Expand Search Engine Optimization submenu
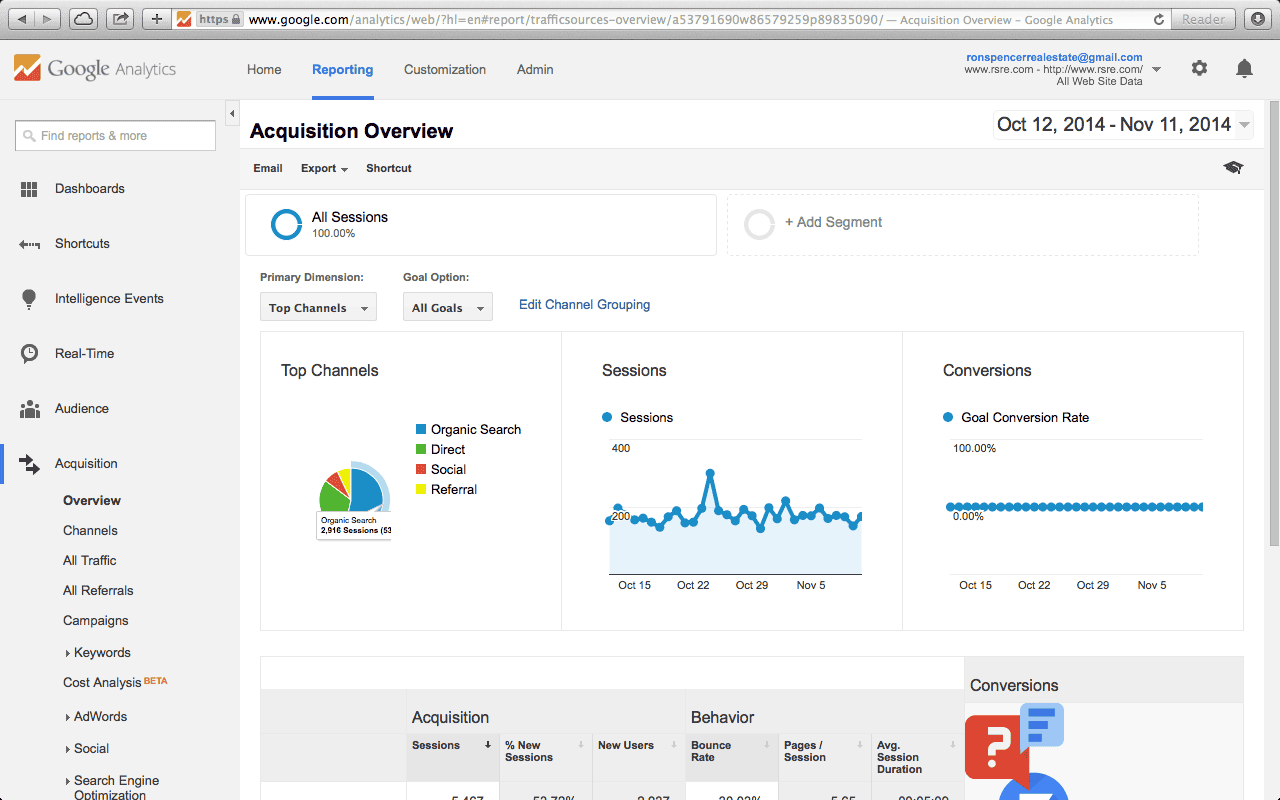 (67, 782)
